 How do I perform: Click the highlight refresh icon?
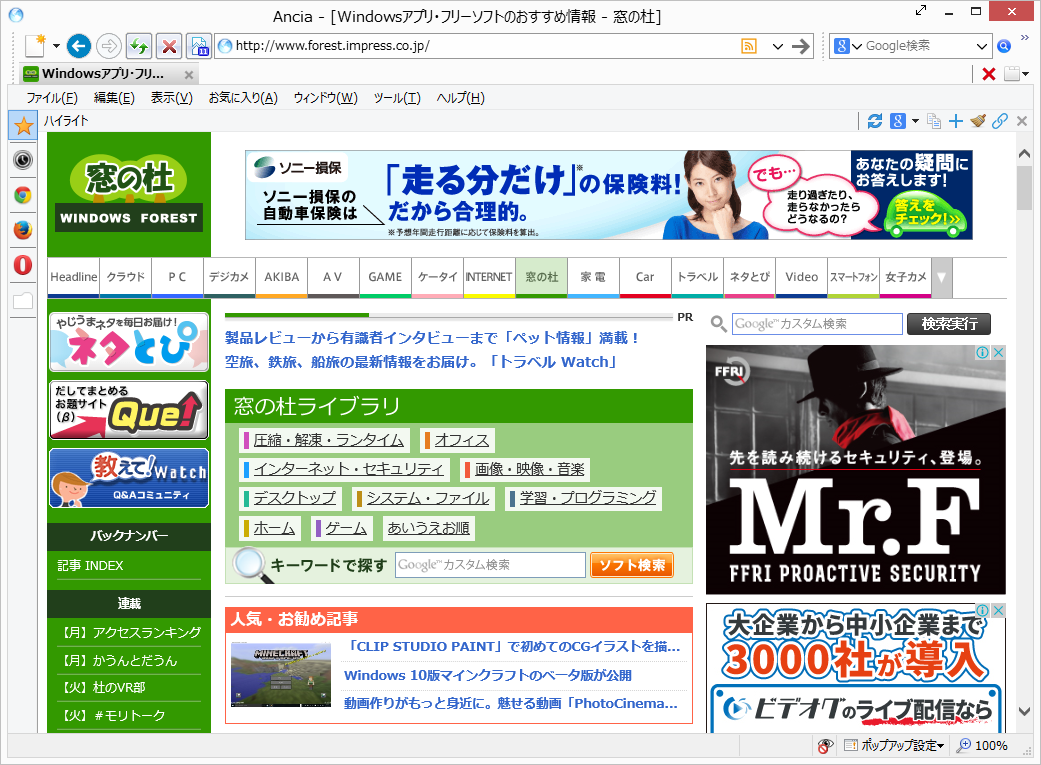click(x=875, y=120)
